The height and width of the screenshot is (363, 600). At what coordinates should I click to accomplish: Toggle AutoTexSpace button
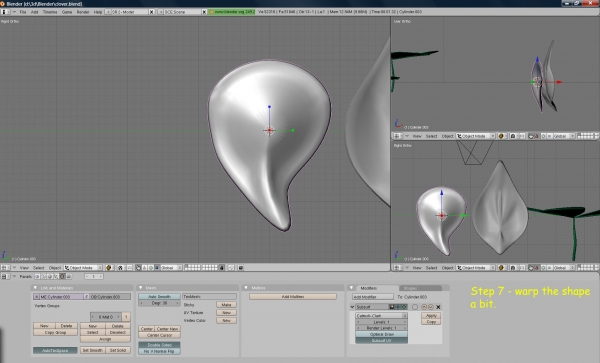point(55,350)
